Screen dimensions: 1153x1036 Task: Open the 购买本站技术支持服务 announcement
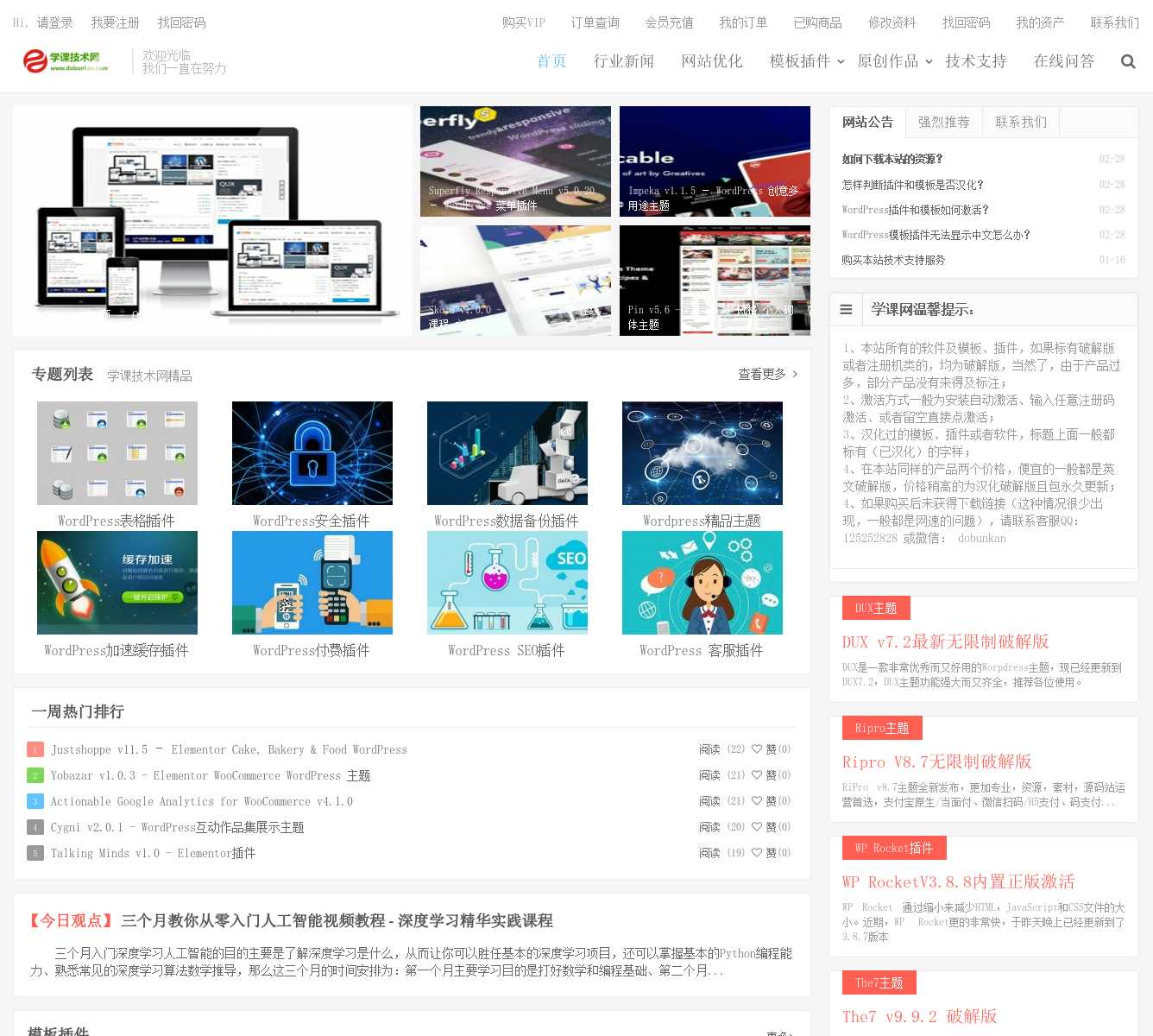pos(893,260)
